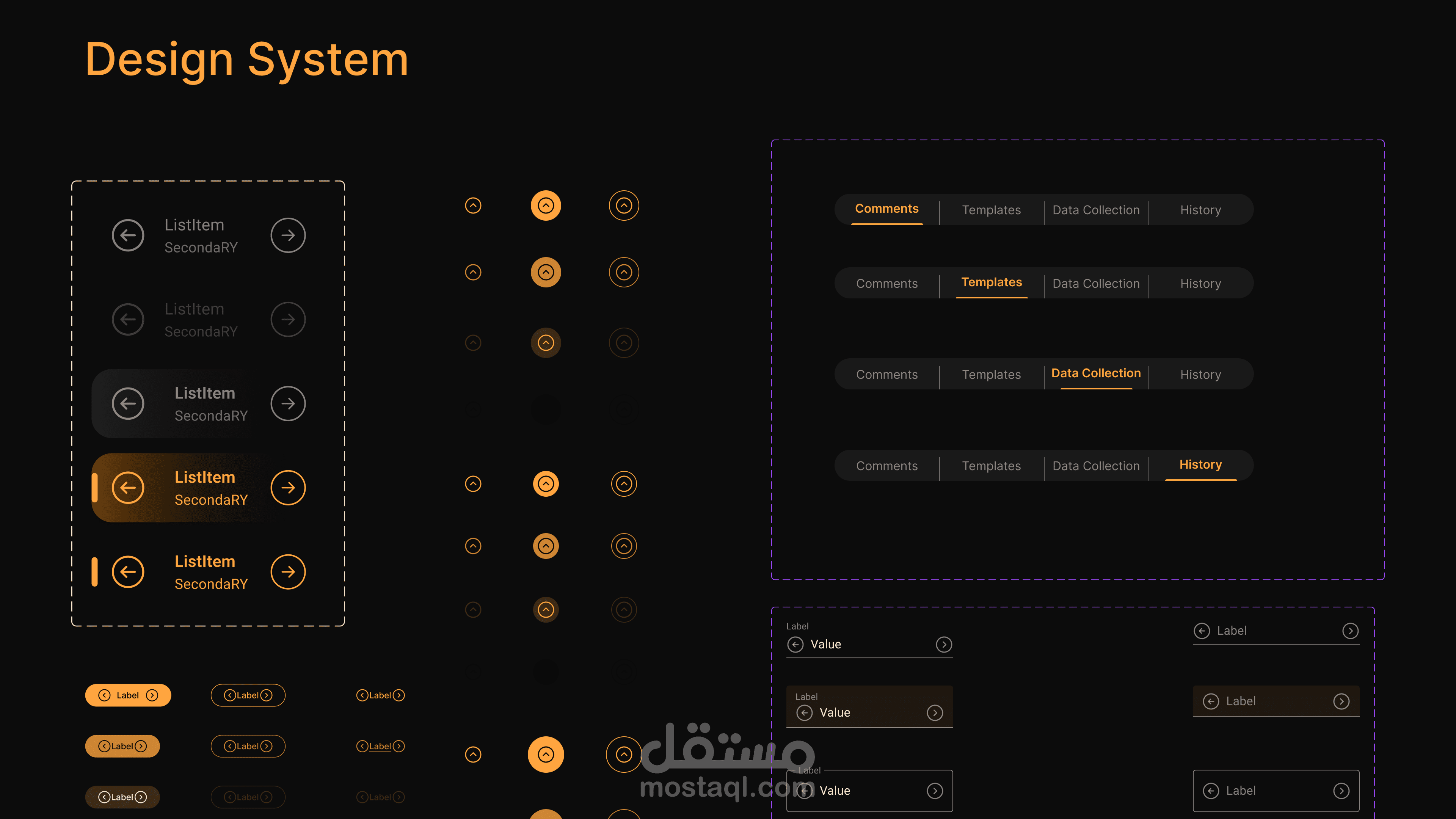
Task: Click right arrow icon in first ListItem row
Action: [288, 235]
